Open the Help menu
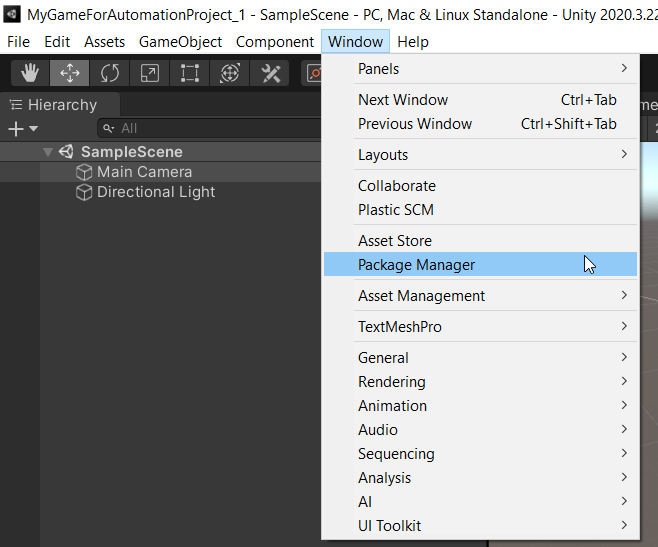The width and height of the screenshot is (658, 547). coord(413,42)
